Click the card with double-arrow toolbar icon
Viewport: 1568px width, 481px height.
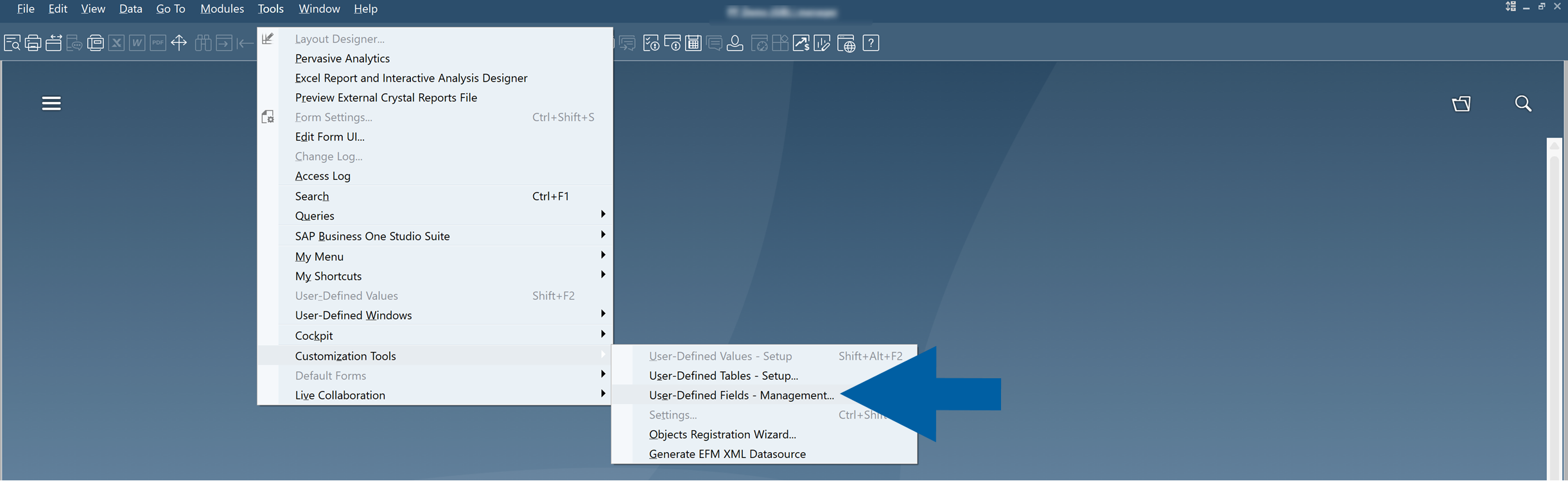tap(54, 43)
